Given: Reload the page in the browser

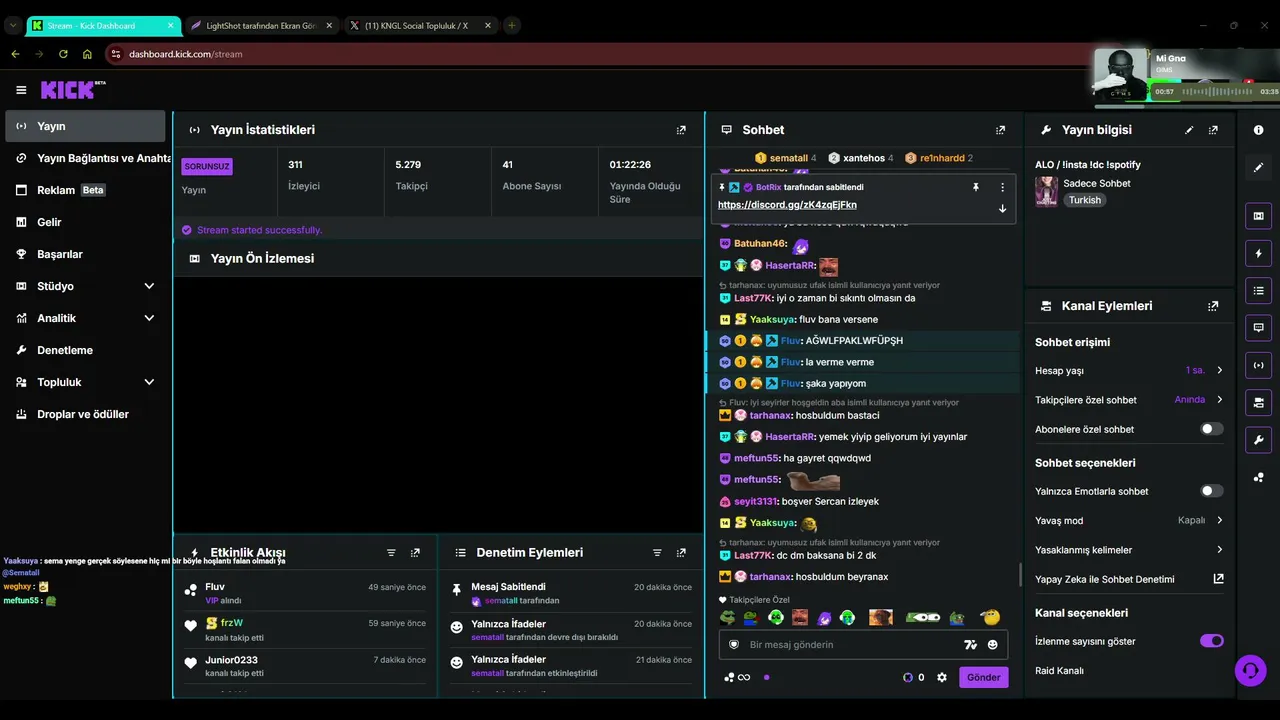Looking at the screenshot, I should tap(63, 54).
